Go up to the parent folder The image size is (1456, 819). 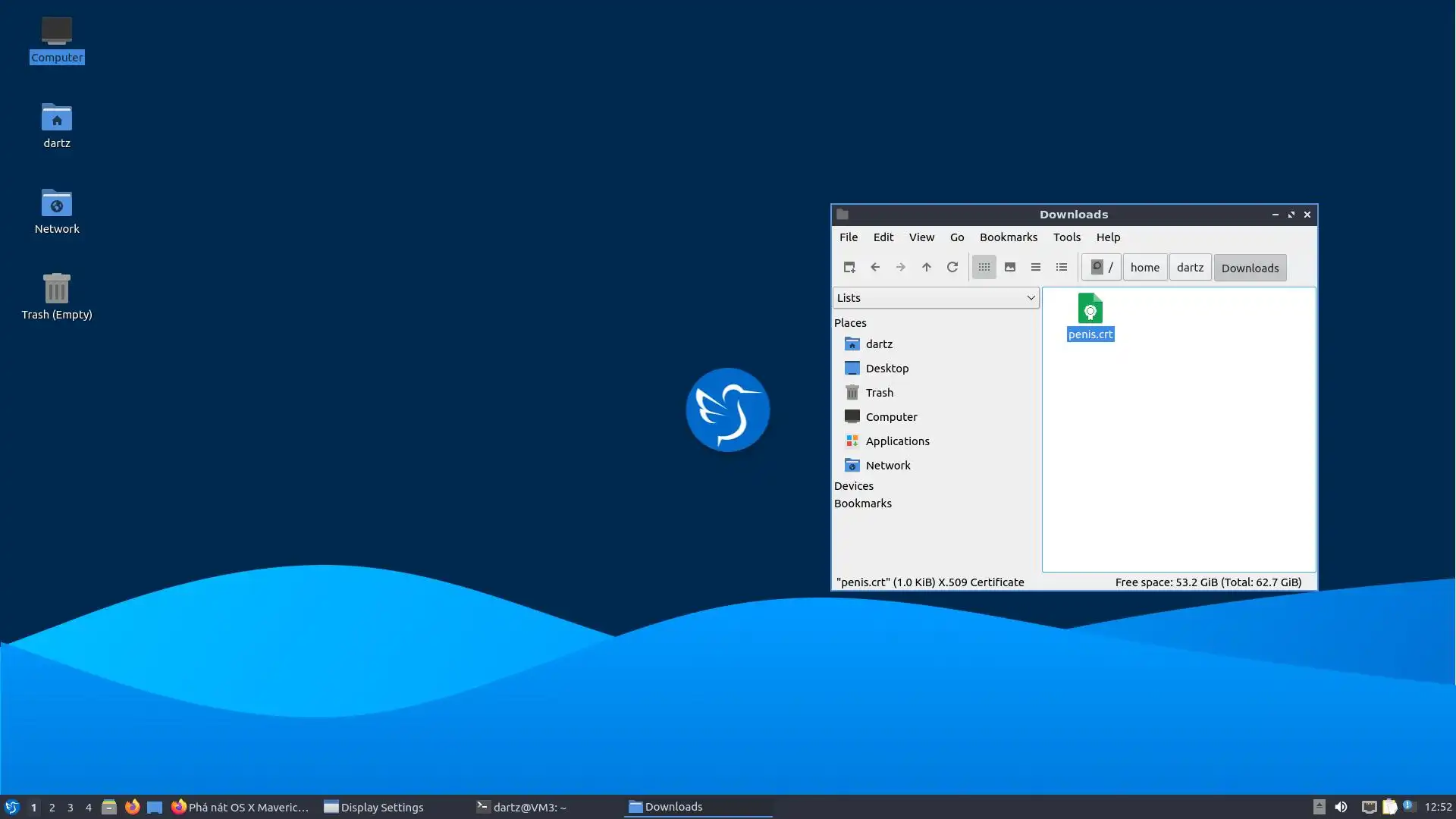click(x=927, y=267)
